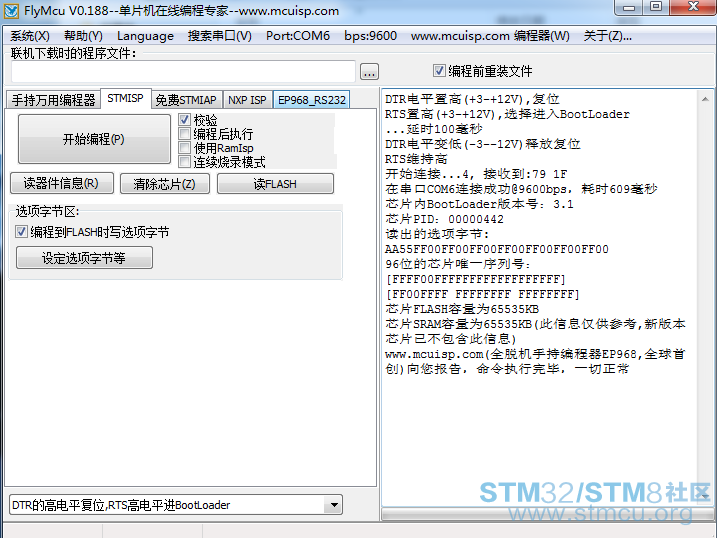Click the program file path input field

point(183,72)
